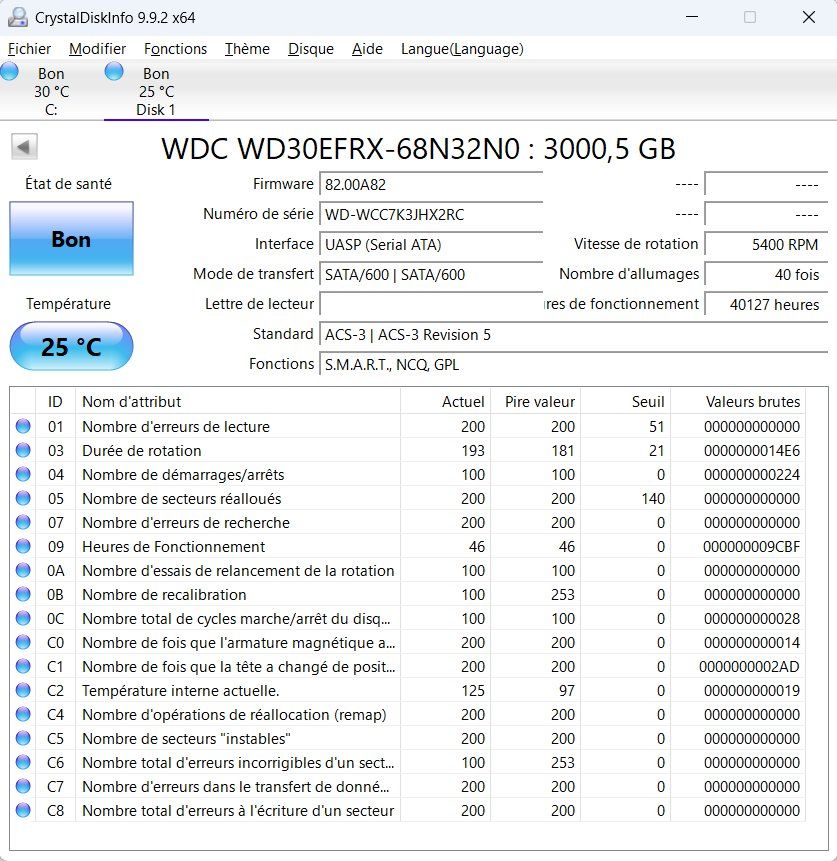Click status orb for attribute C6
The height and width of the screenshot is (861, 837).
(x=23, y=762)
